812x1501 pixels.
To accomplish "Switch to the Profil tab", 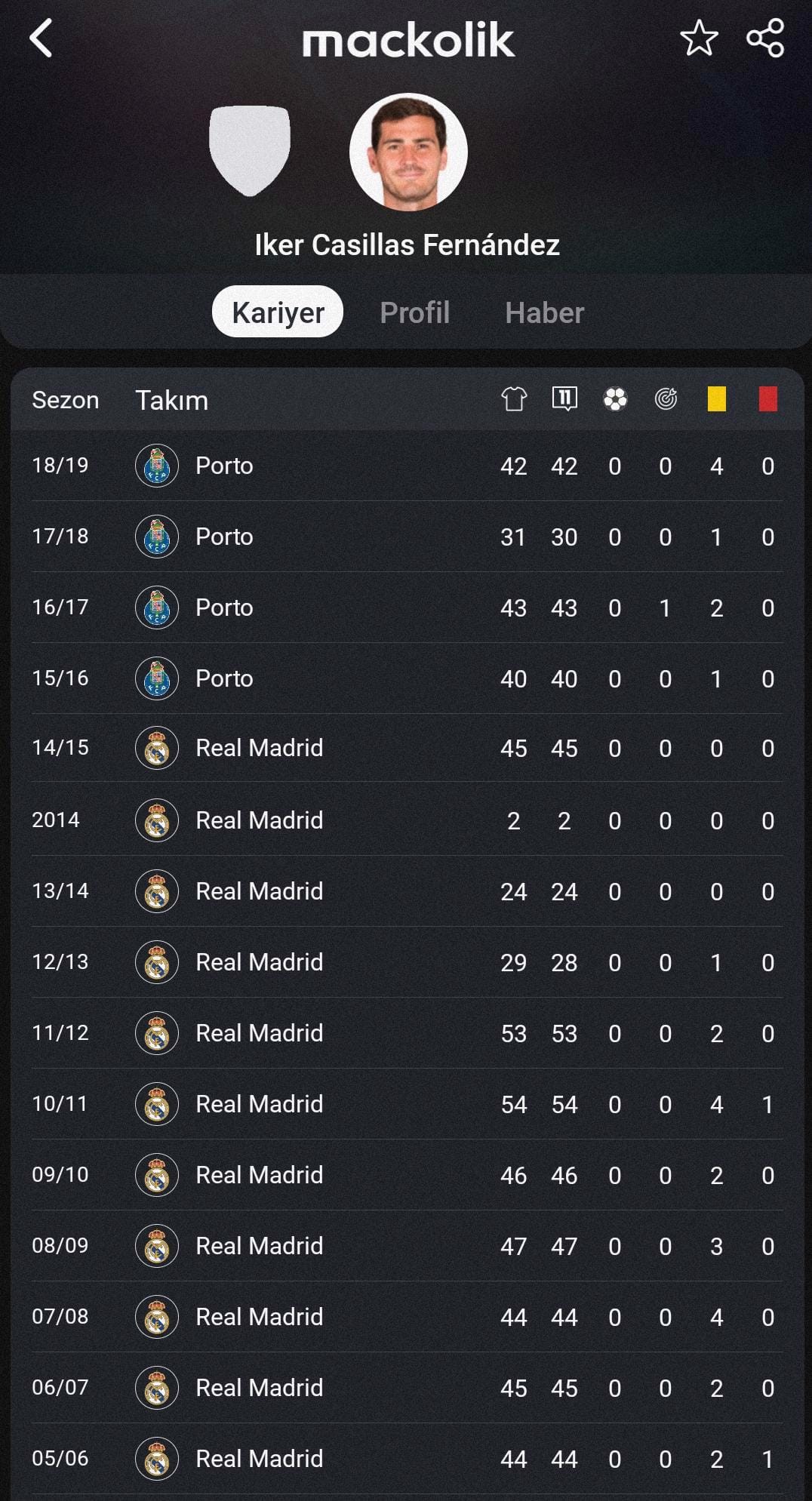I will (414, 312).
